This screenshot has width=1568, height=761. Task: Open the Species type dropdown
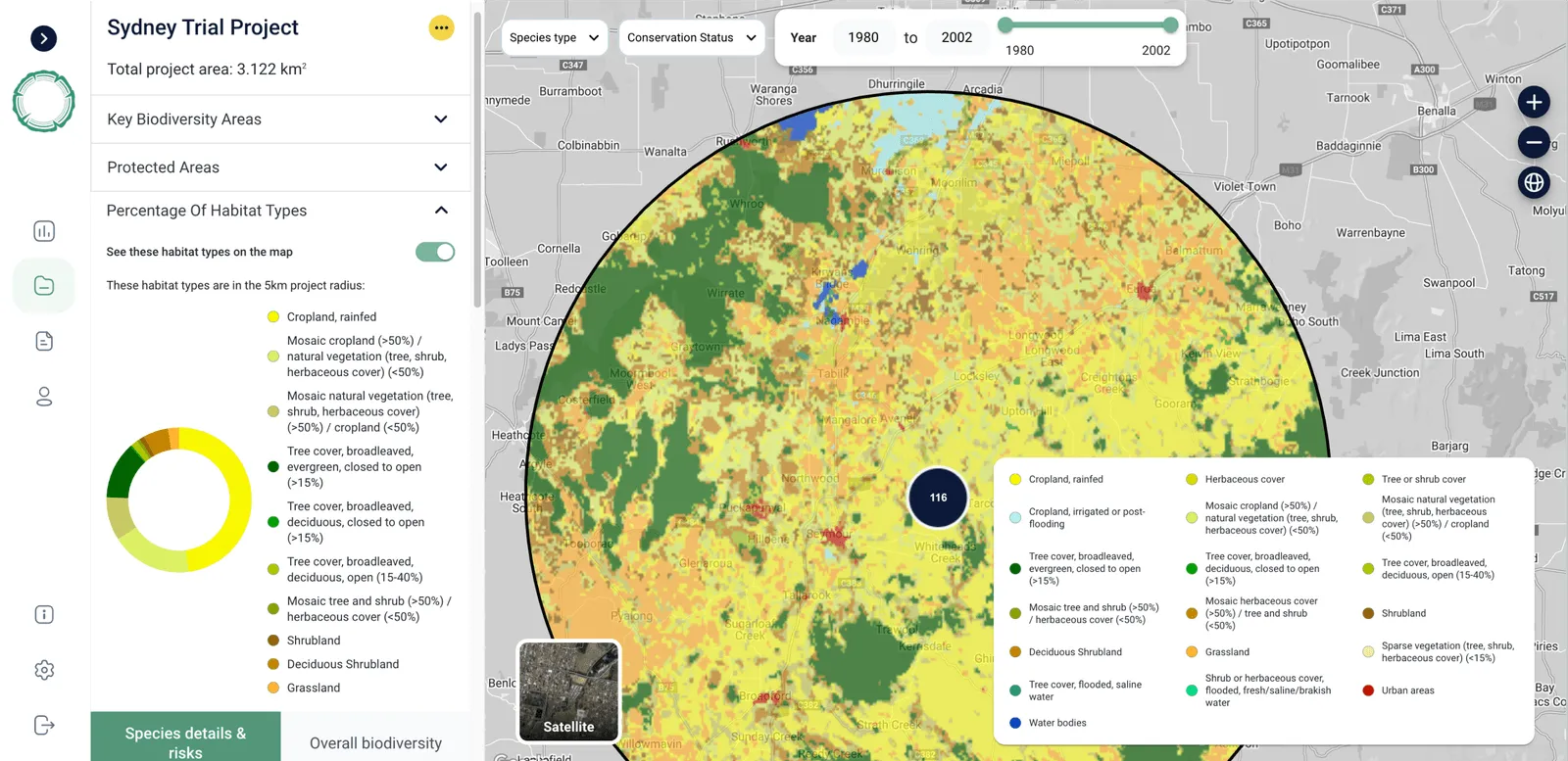coord(555,37)
